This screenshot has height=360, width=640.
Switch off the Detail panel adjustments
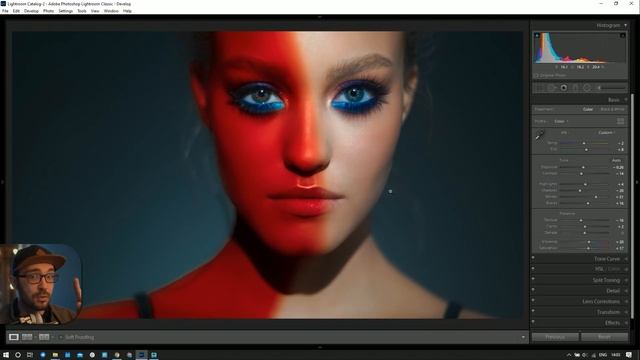pyautogui.click(x=533, y=290)
